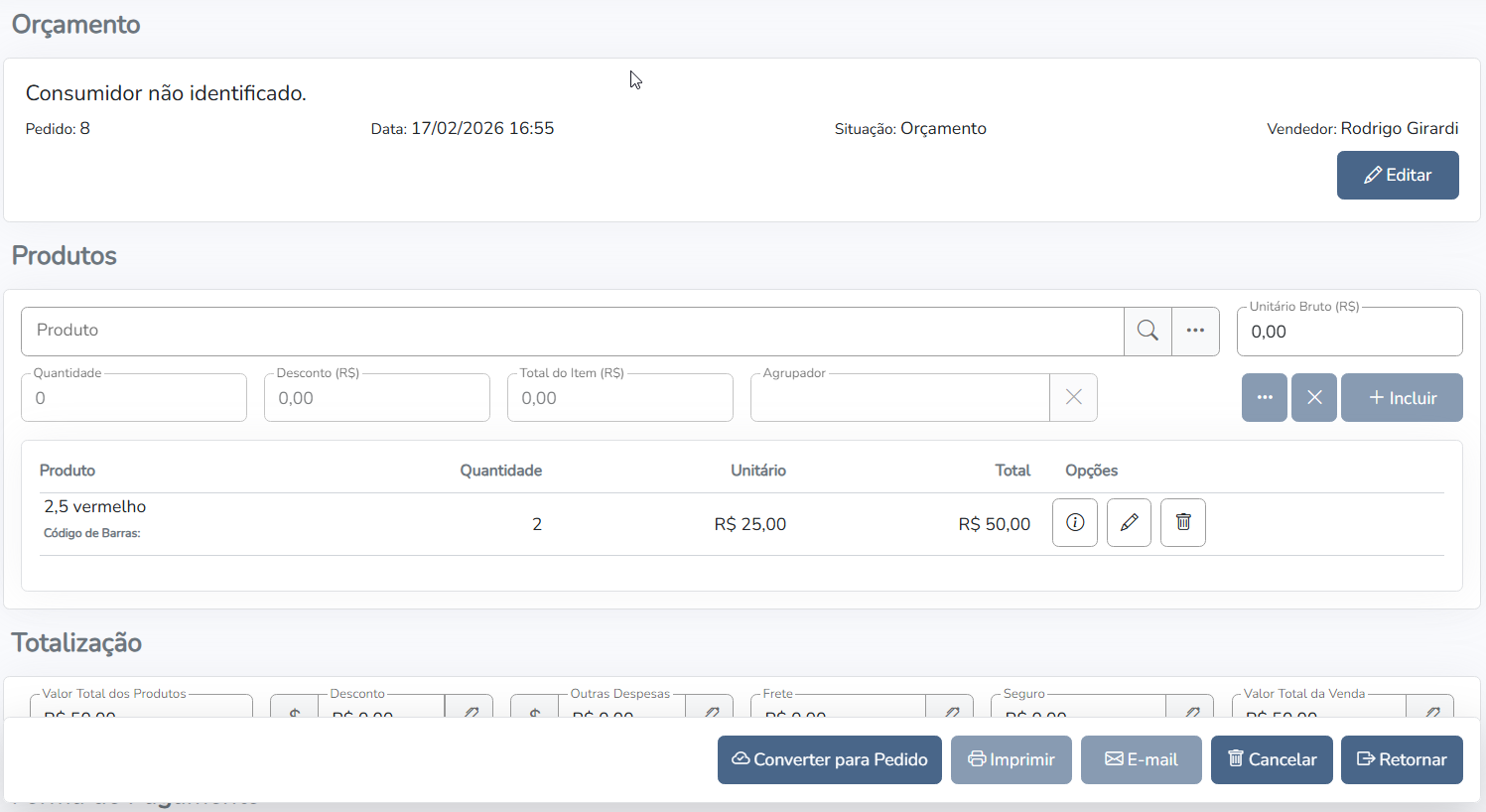Send the quote via E-mail button
The width and height of the screenshot is (1486, 812).
(x=1141, y=759)
